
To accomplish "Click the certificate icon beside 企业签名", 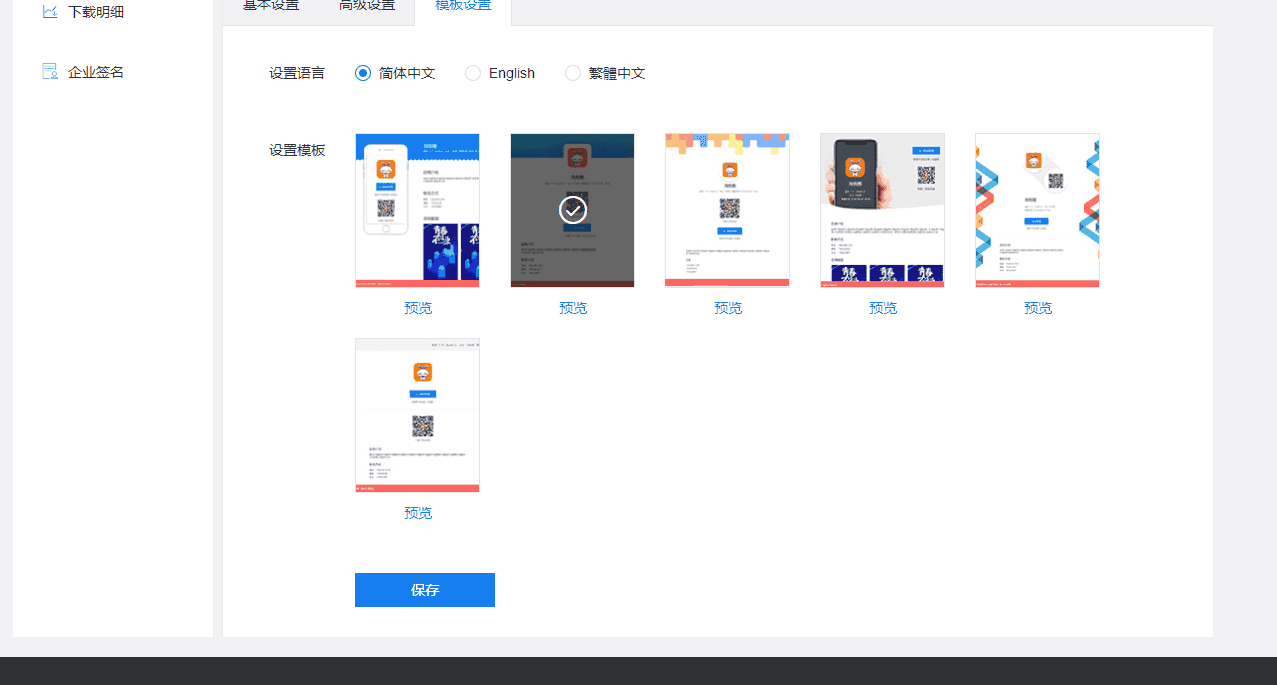I will pyautogui.click(x=50, y=72).
